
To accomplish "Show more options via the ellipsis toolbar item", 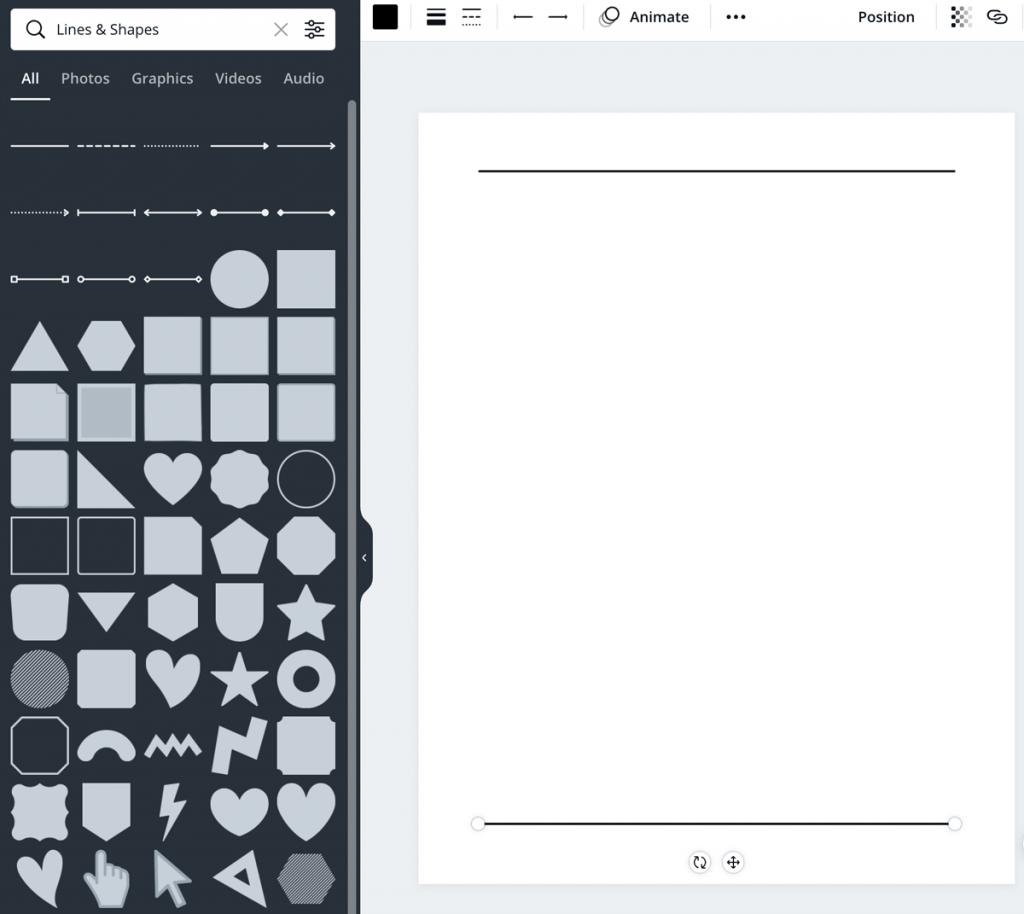I will [x=736, y=17].
